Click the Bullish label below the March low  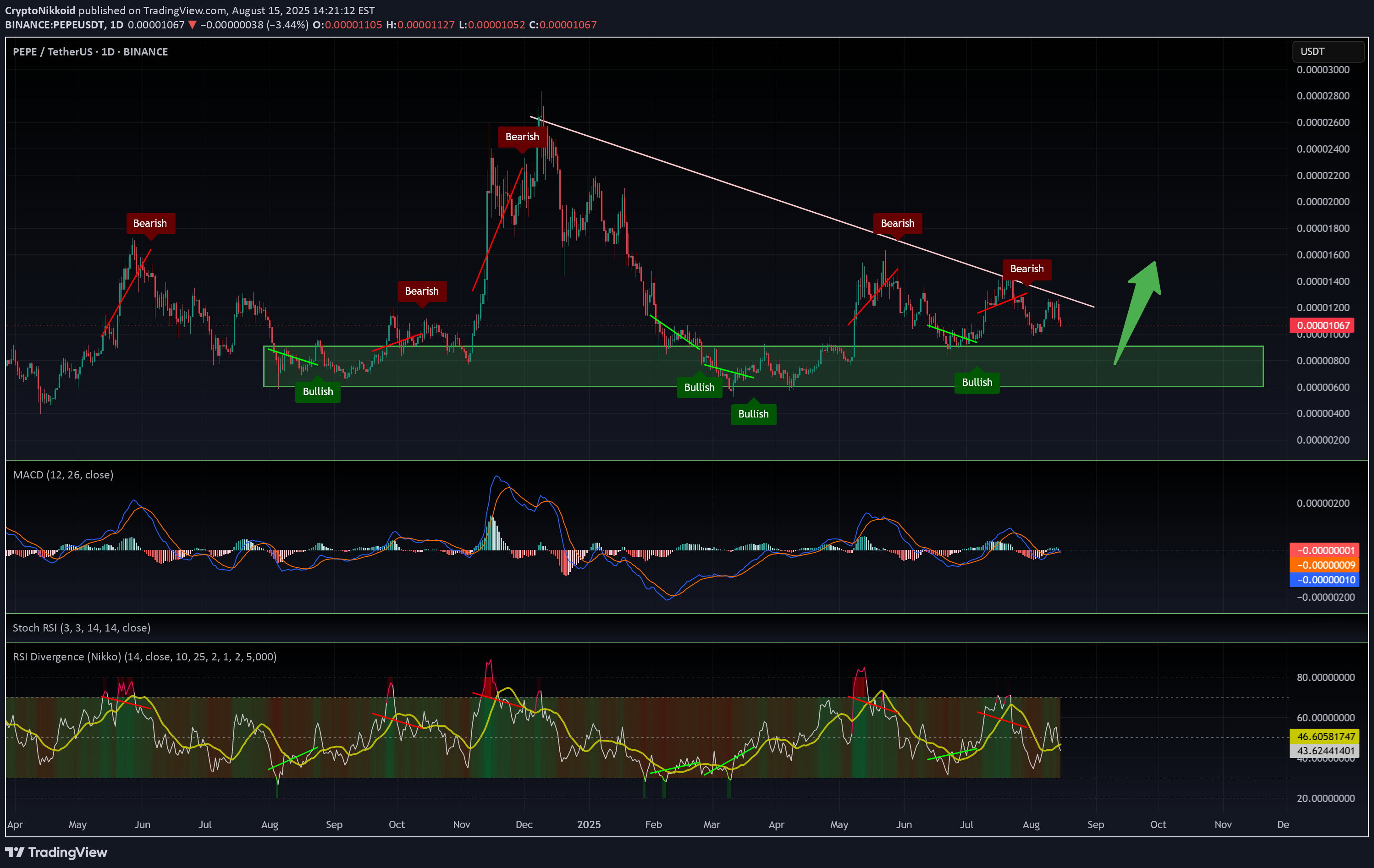click(x=753, y=414)
